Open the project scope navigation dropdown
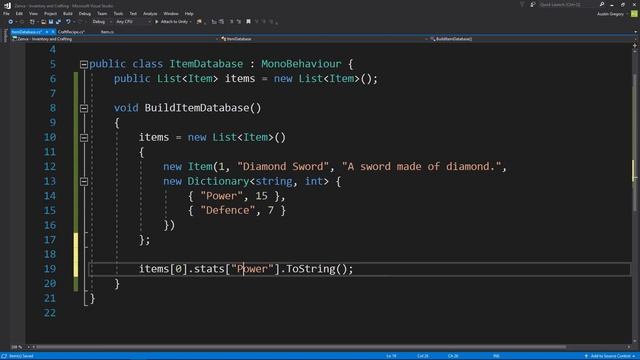640x360 pixels. 115,39
